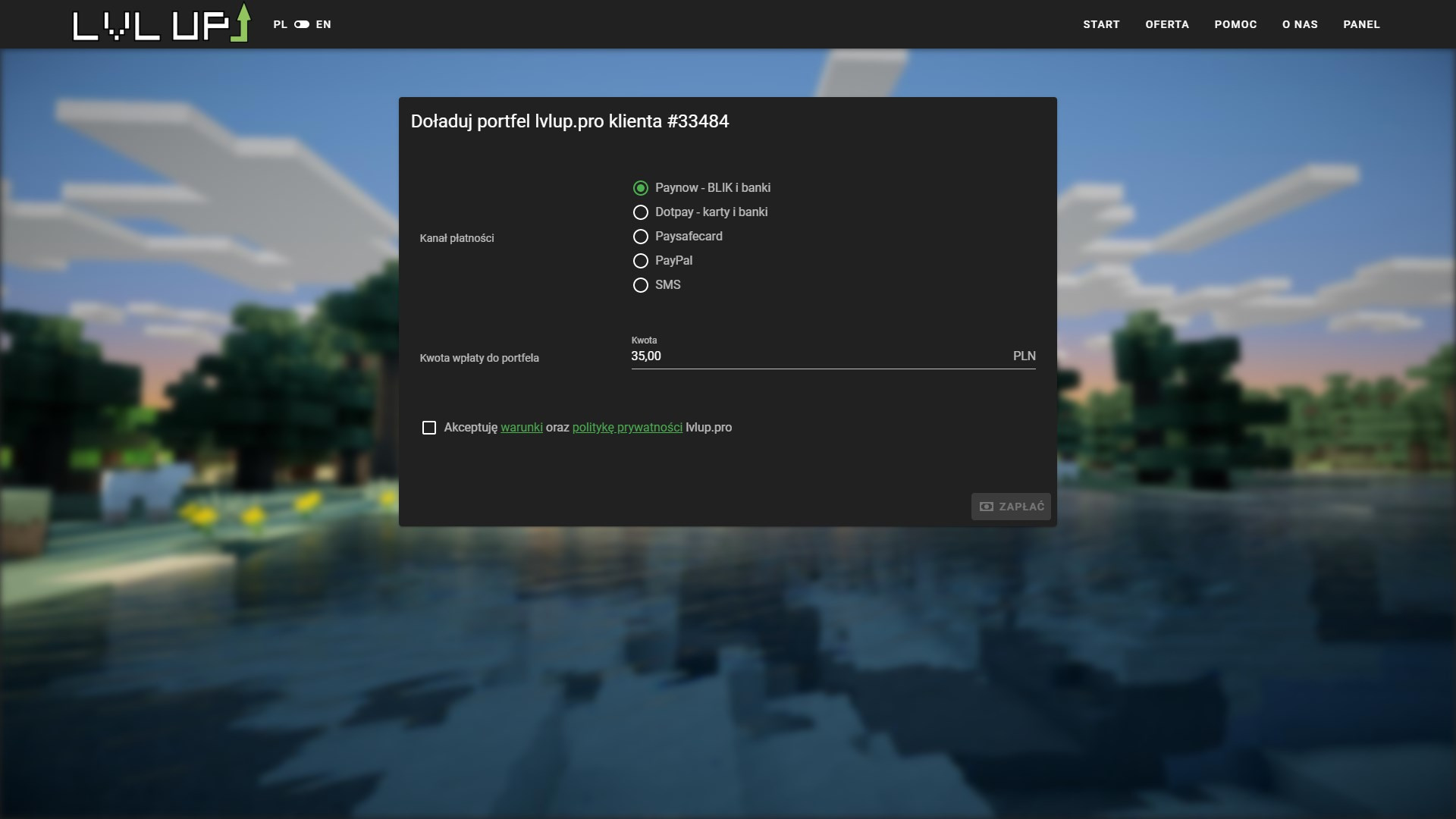
Task: Select Paynow - BLIK i banki option
Action: (641, 188)
